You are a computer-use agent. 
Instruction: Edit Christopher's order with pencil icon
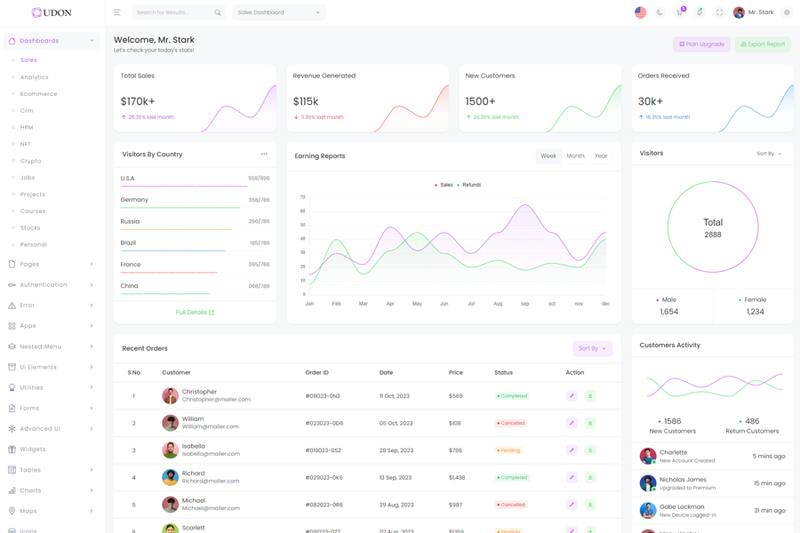(572, 396)
